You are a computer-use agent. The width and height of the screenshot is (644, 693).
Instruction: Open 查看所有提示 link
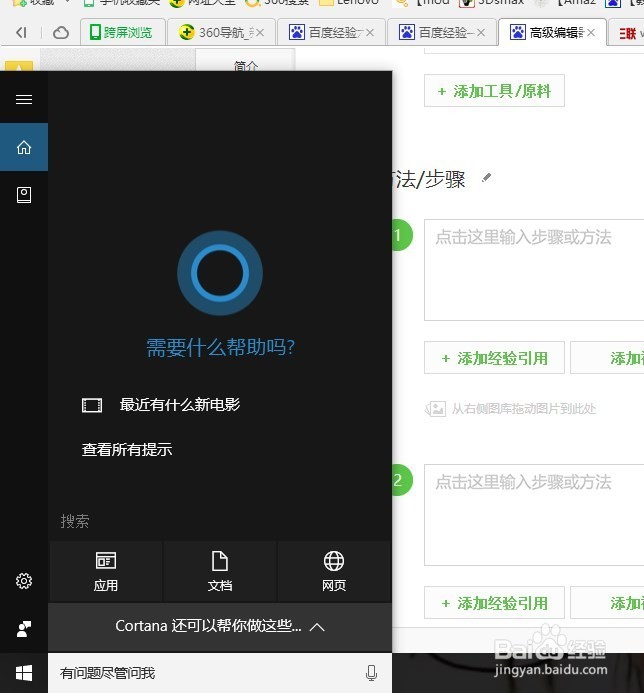click(127, 449)
